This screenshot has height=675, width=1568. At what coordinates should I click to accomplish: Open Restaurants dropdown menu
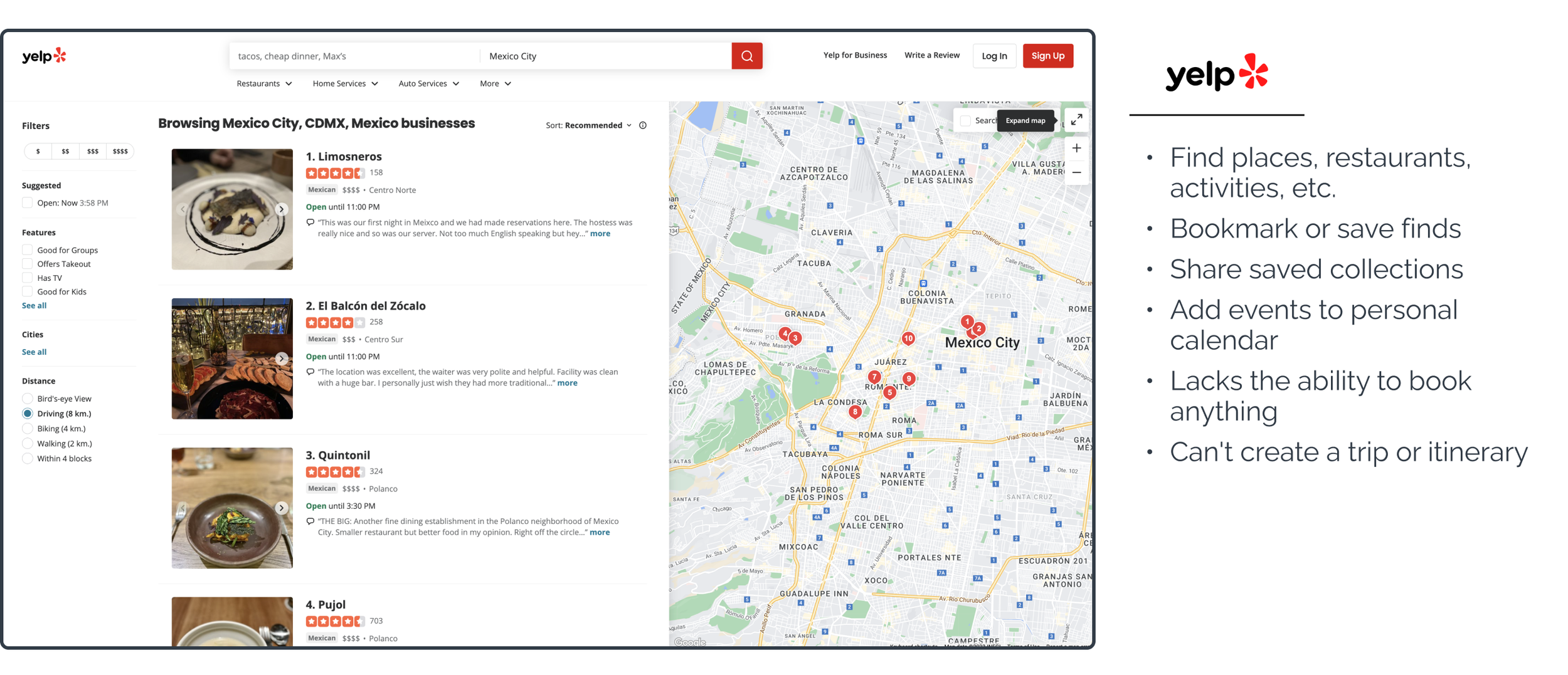264,83
